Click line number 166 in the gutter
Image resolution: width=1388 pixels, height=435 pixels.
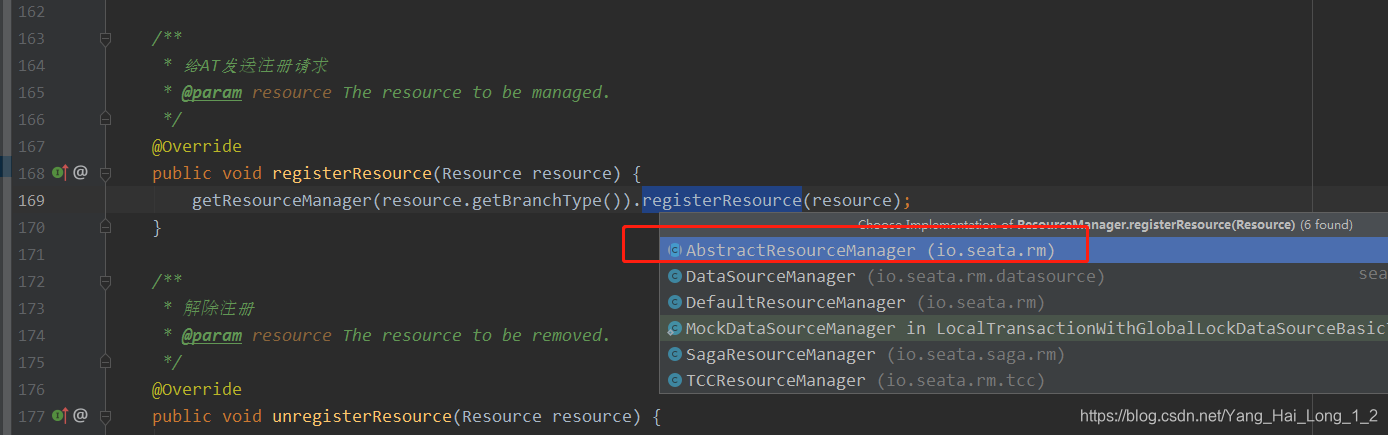[32, 119]
